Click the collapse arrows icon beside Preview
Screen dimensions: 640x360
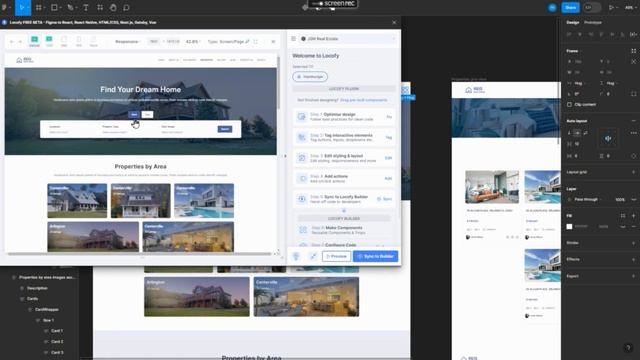click(313, 256)
